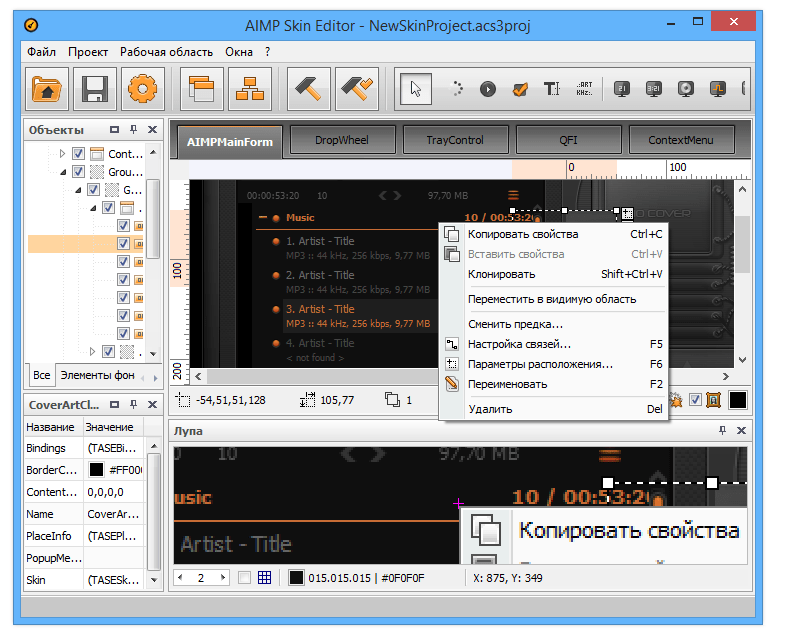The image size is (787, 640).
Task: Close the Объекты panel
Action: click(153, 130)
